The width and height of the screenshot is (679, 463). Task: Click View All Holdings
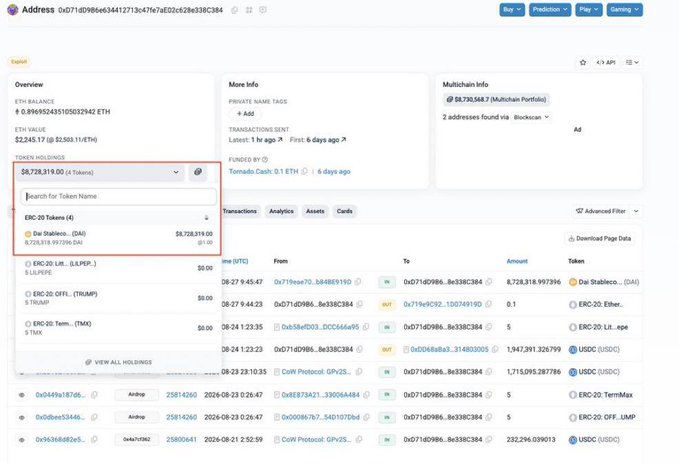click(x=118, y=362)
